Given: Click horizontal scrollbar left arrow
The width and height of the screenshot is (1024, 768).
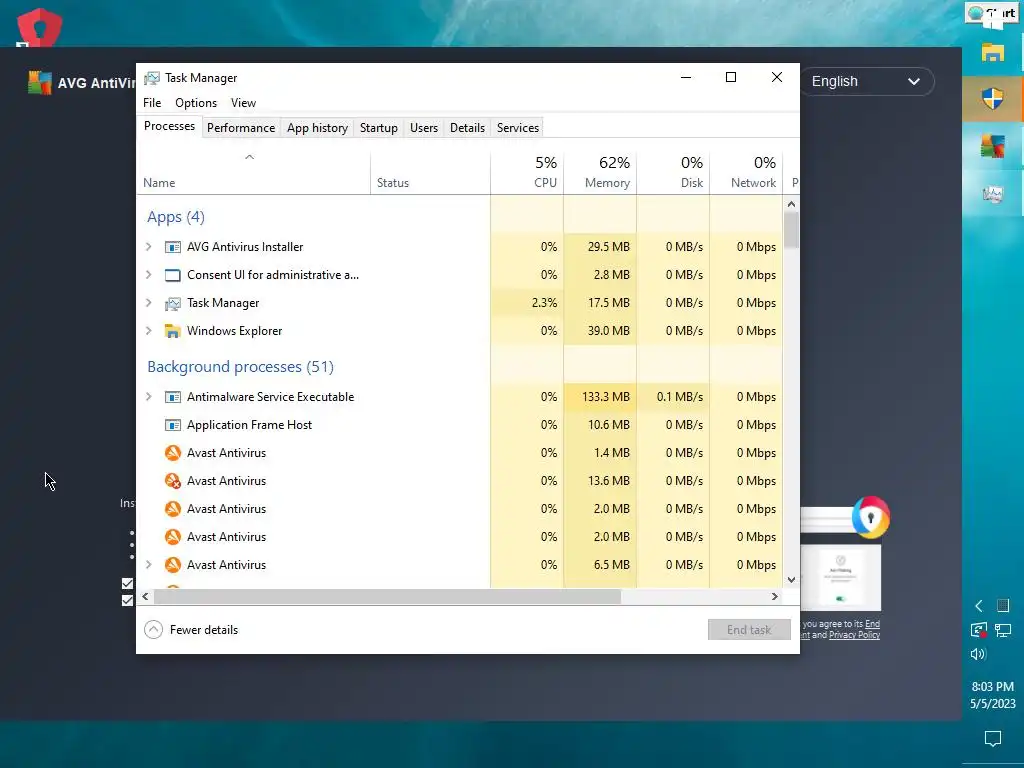Looking at the screenshot, I should coord(145,596).
